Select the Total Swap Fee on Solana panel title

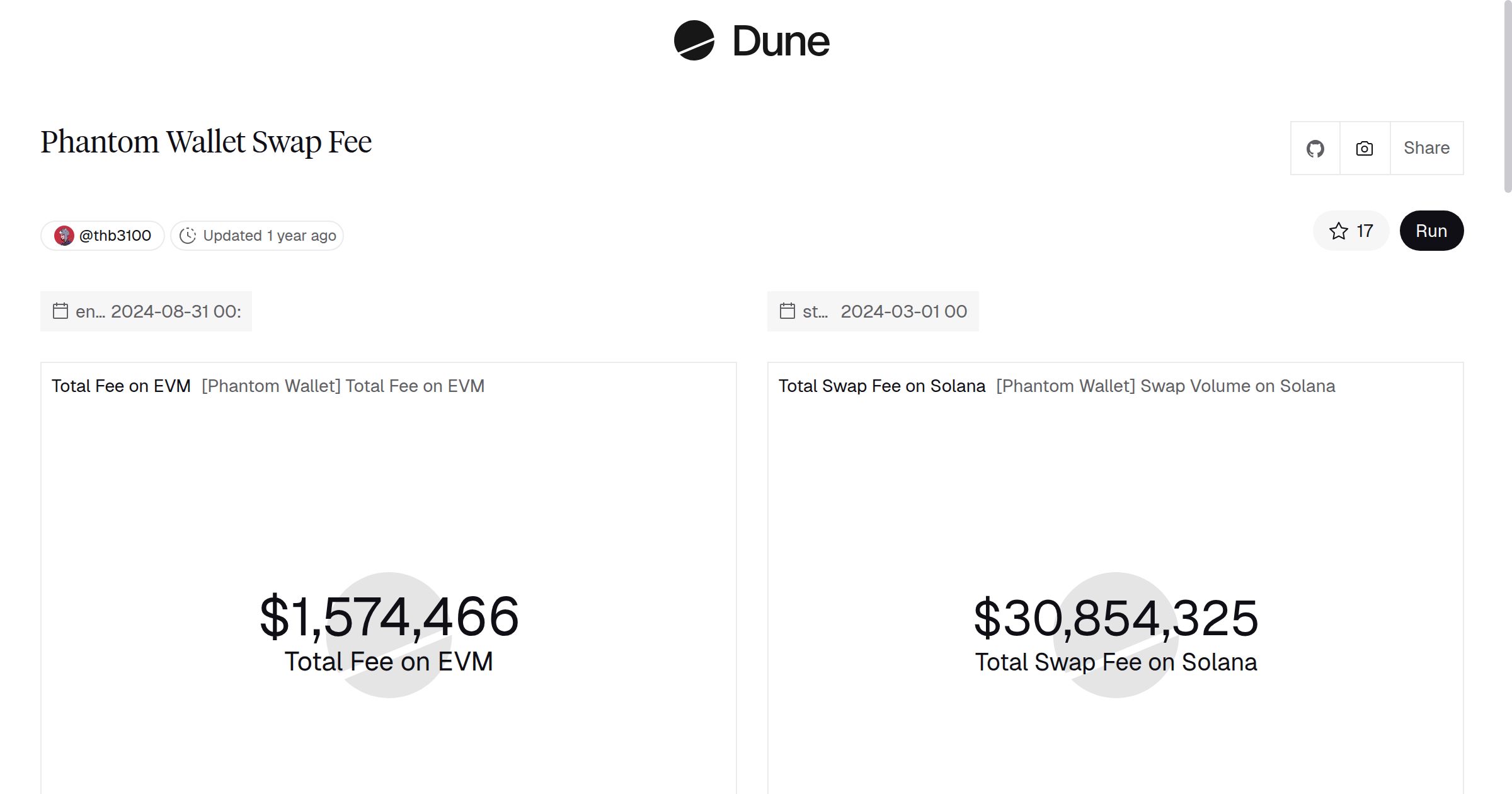(x=881, y=385)
